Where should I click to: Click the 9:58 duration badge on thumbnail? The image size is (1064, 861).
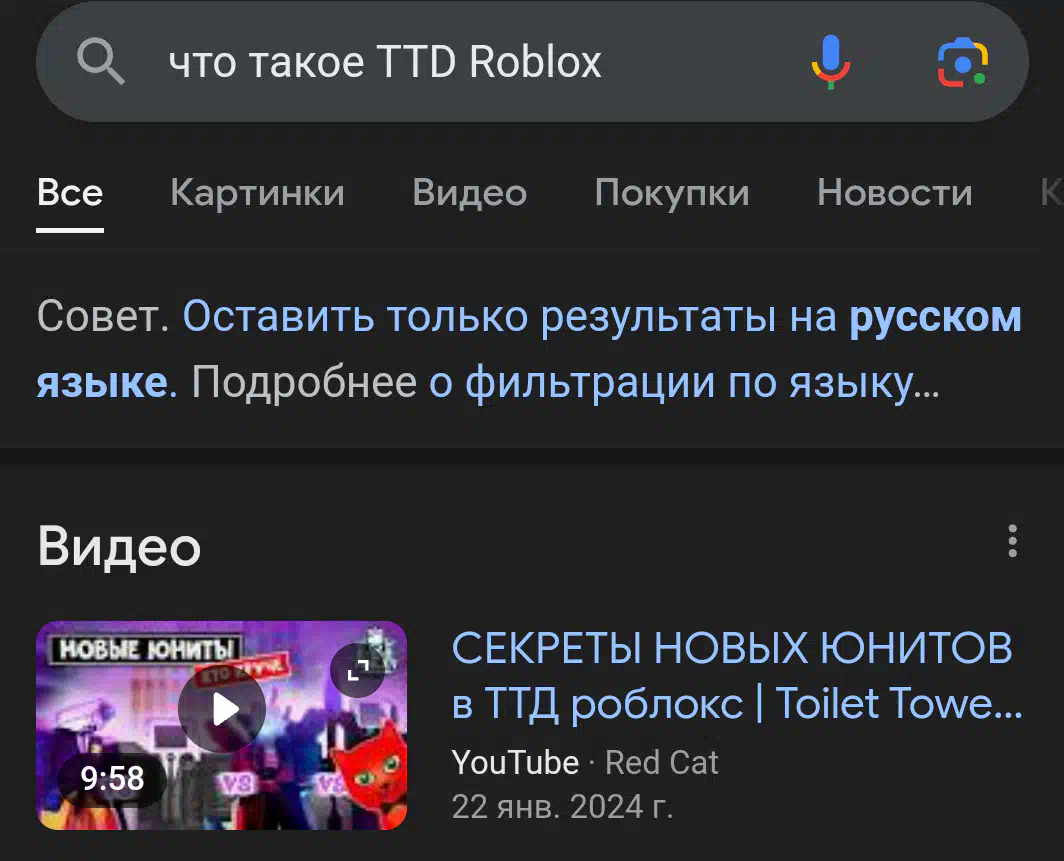tap(112, 778)
